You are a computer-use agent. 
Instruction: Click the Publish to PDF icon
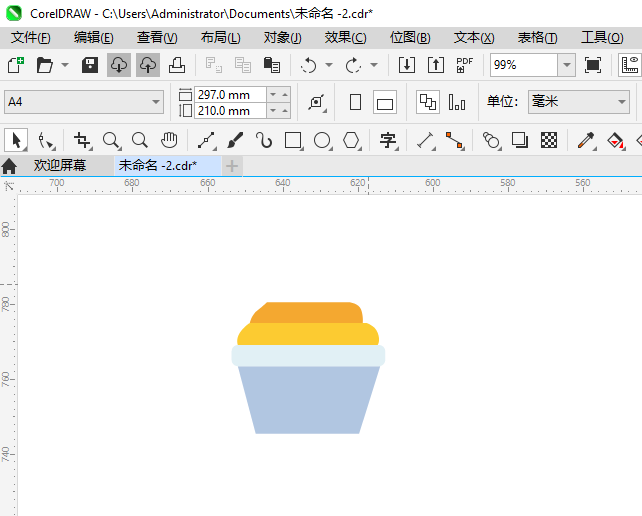464,65
